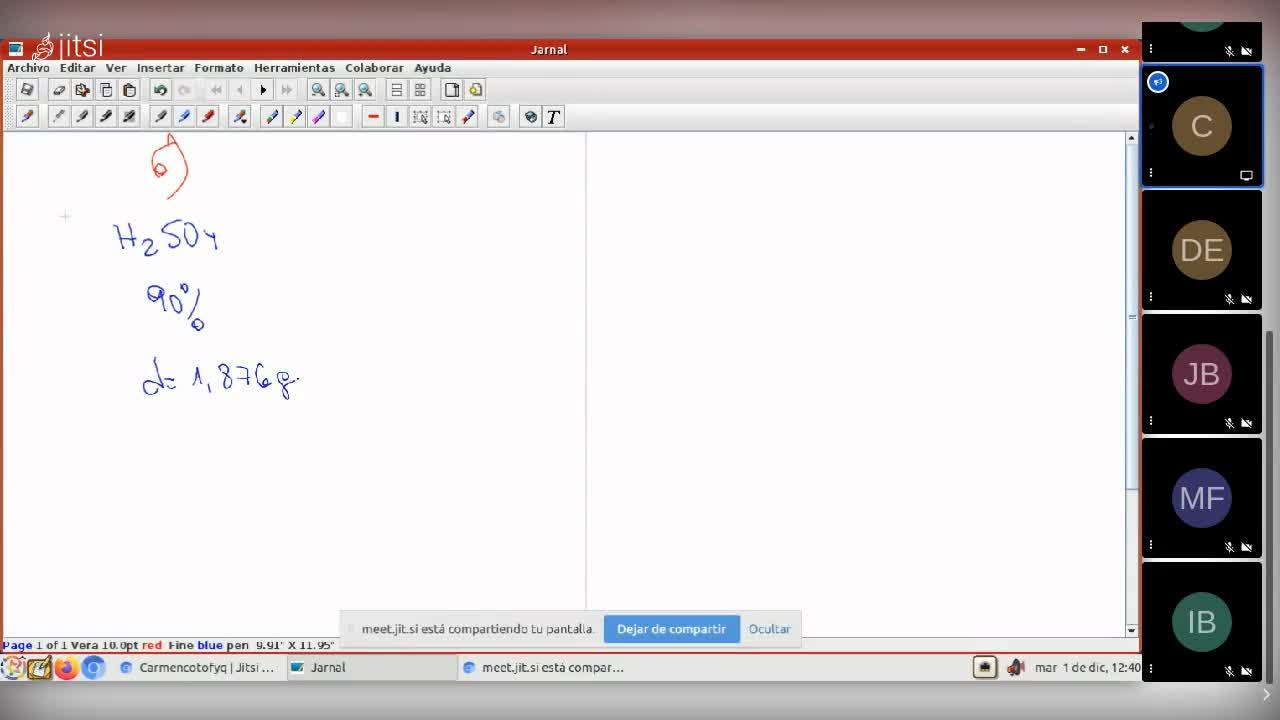The width and height of the screenshot is (1280, 720).
Task: Select the black pen color
Action: 160,117
